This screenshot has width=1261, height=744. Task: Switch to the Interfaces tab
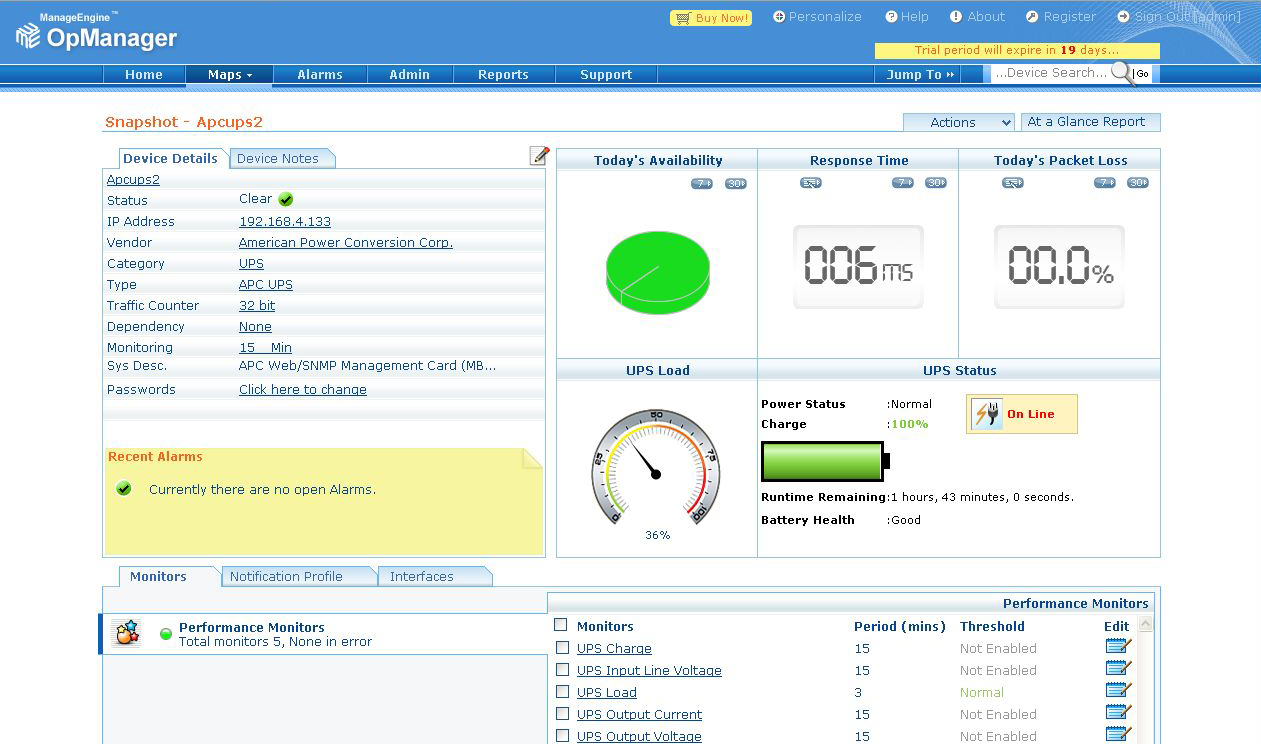434,576
